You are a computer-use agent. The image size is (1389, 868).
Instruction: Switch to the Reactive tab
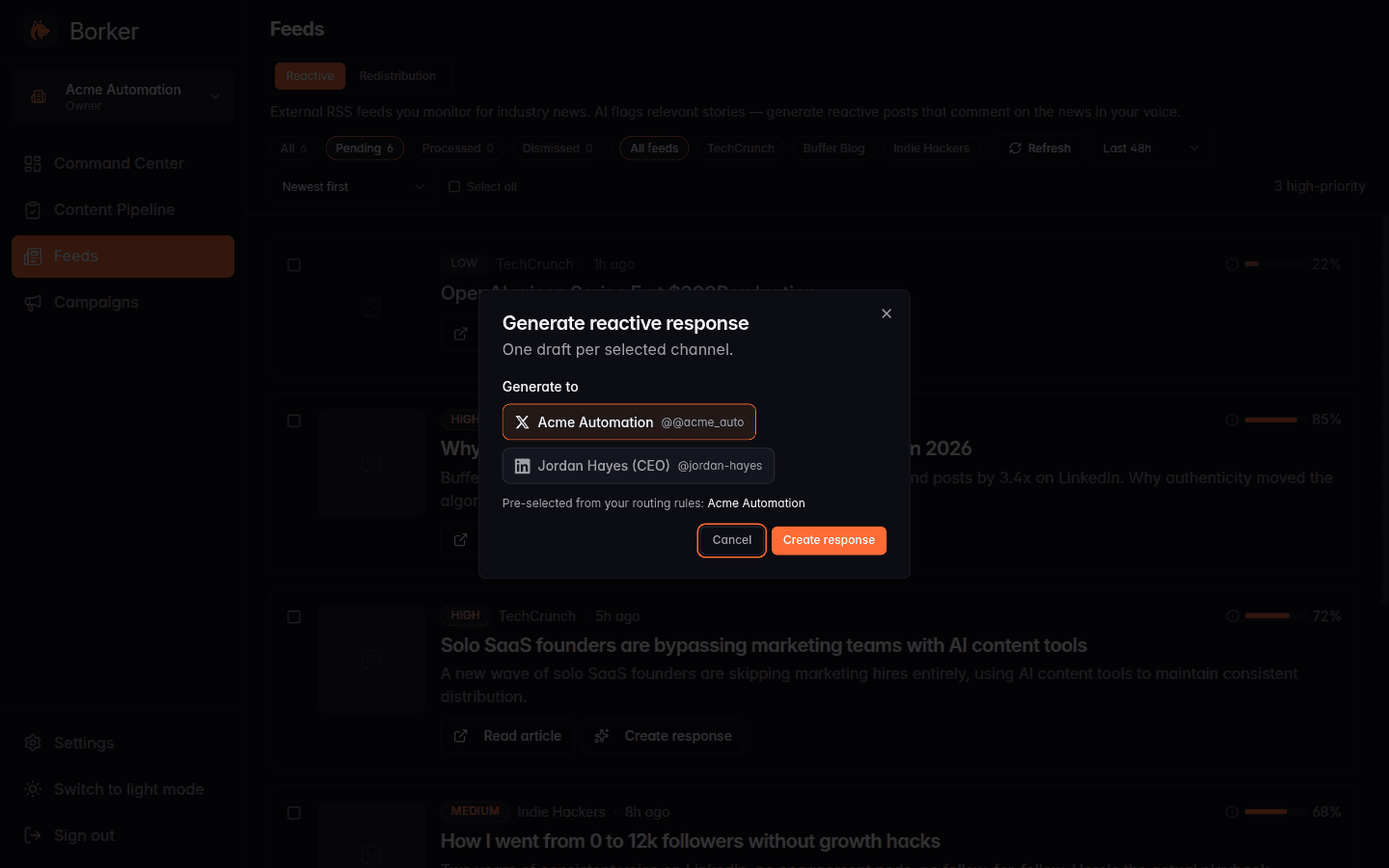click(310, 76)
